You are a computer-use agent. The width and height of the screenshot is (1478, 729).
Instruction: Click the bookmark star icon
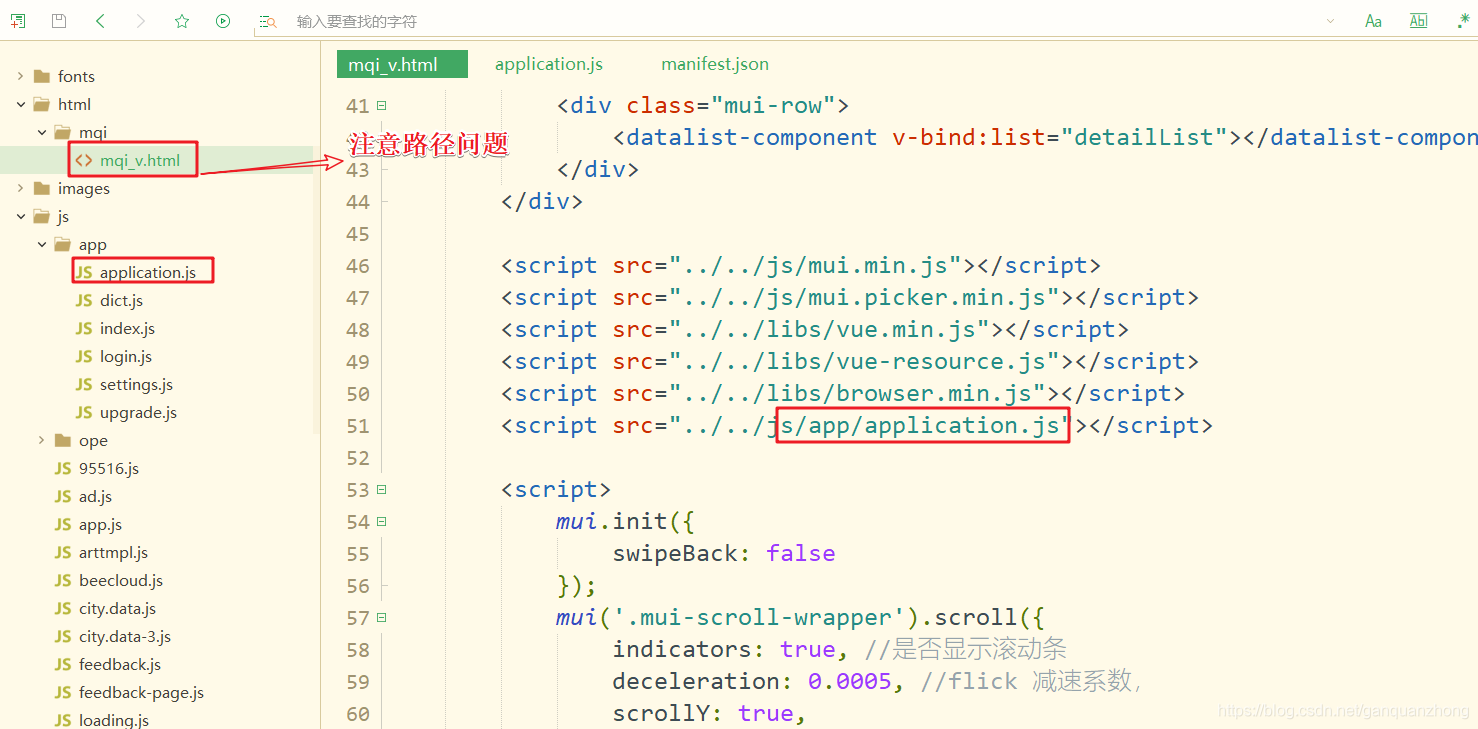pyautogui.click(x=182, y=21)
